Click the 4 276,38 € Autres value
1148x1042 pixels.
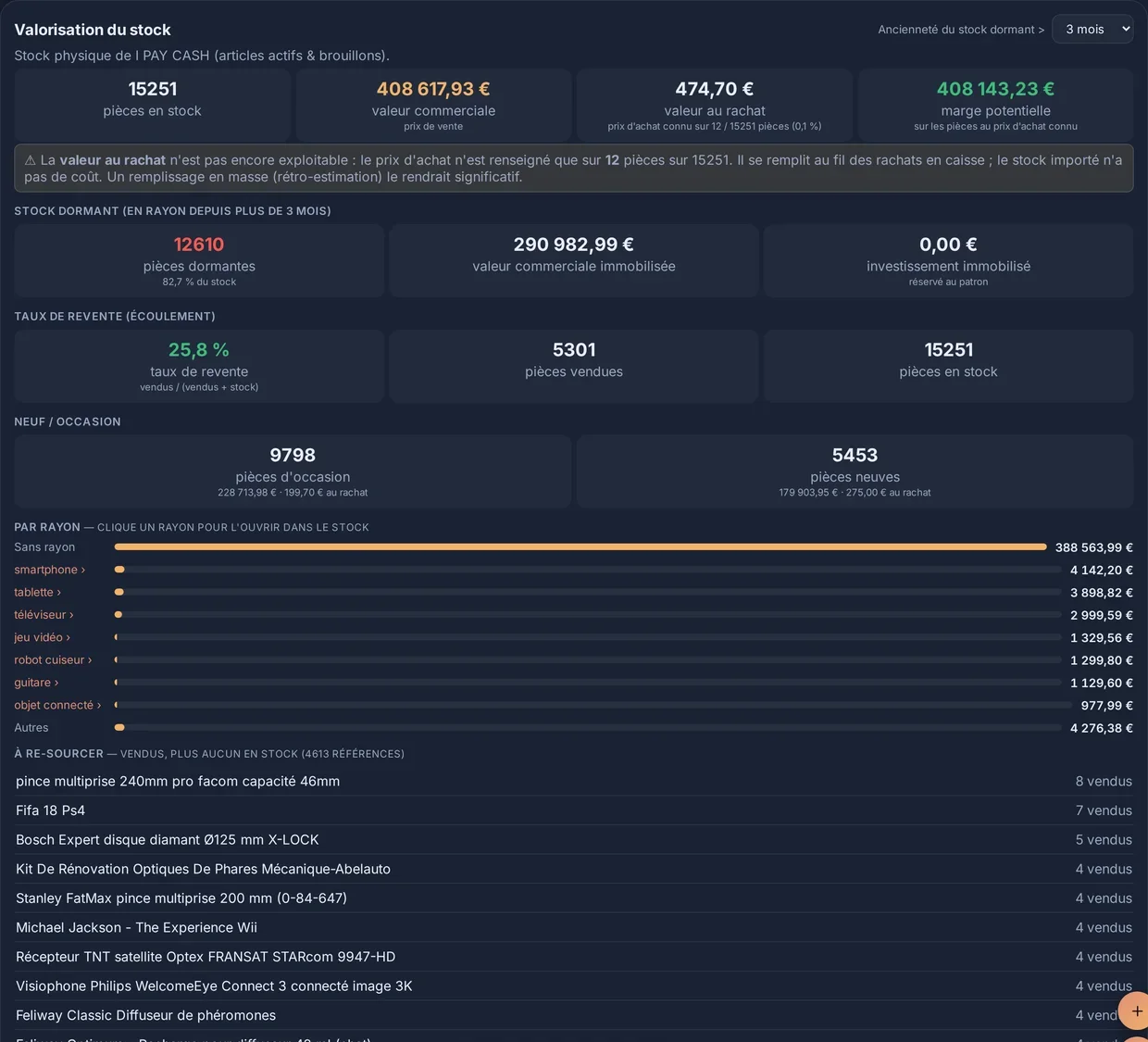click(1102, 728)
